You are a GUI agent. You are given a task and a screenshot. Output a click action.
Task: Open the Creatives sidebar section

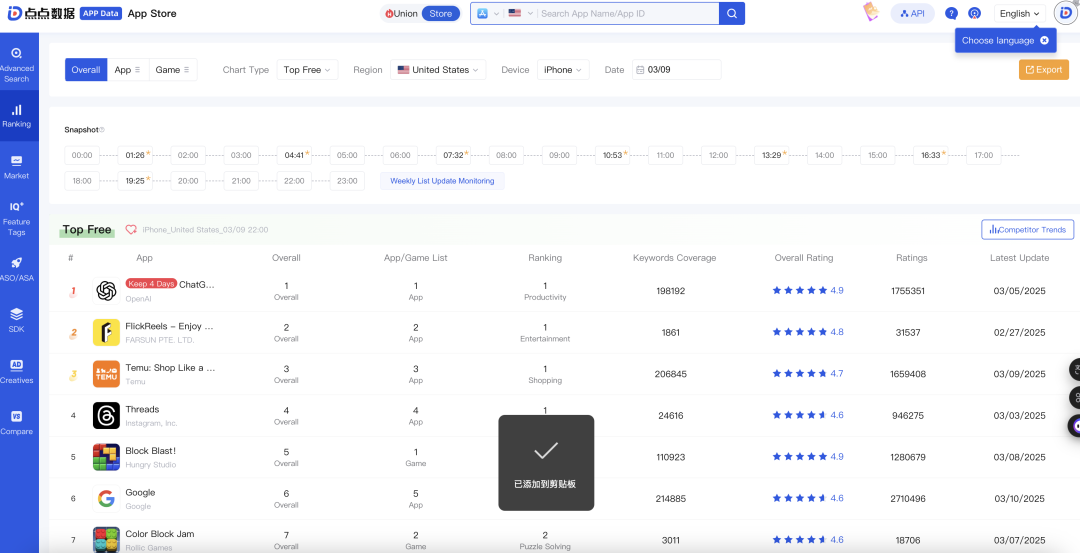(x=17, y=371)
